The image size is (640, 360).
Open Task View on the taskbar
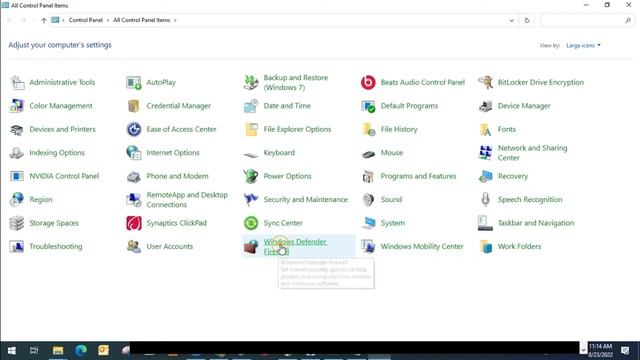tap(34, 351)
